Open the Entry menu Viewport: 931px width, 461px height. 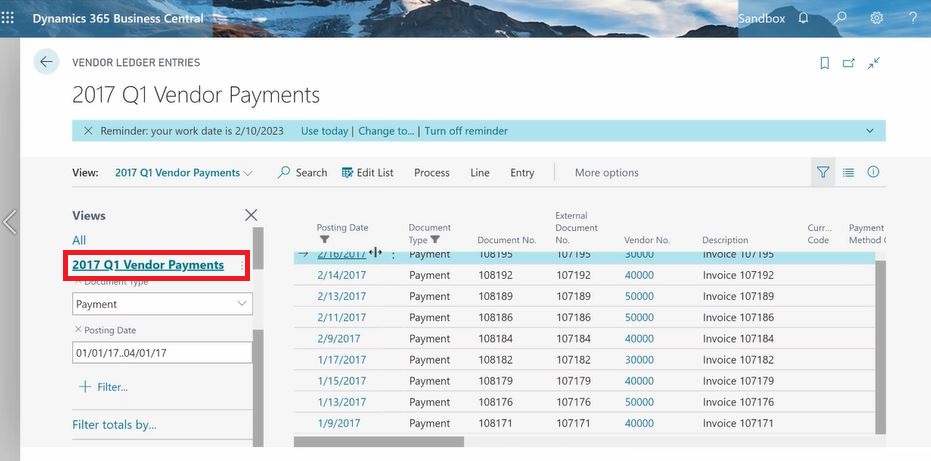522,172
